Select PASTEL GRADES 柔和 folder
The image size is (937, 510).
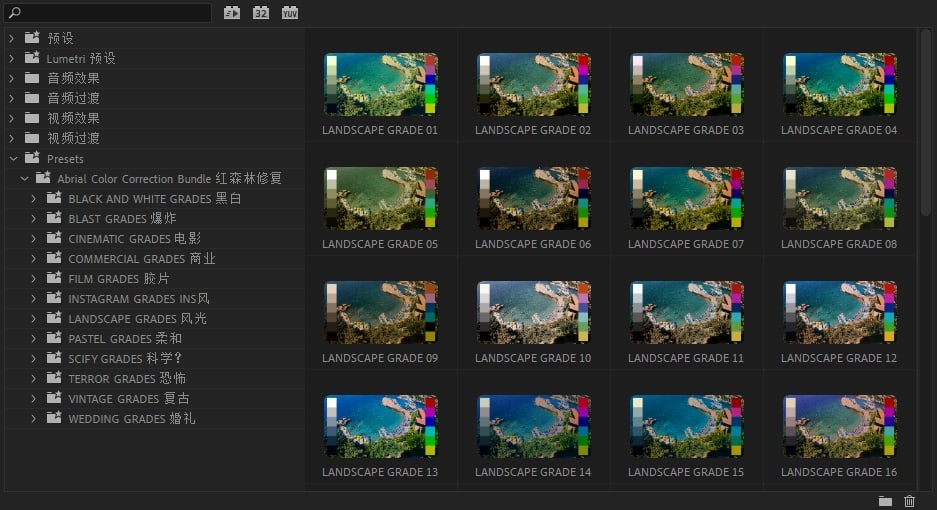(x=155, y=338)
